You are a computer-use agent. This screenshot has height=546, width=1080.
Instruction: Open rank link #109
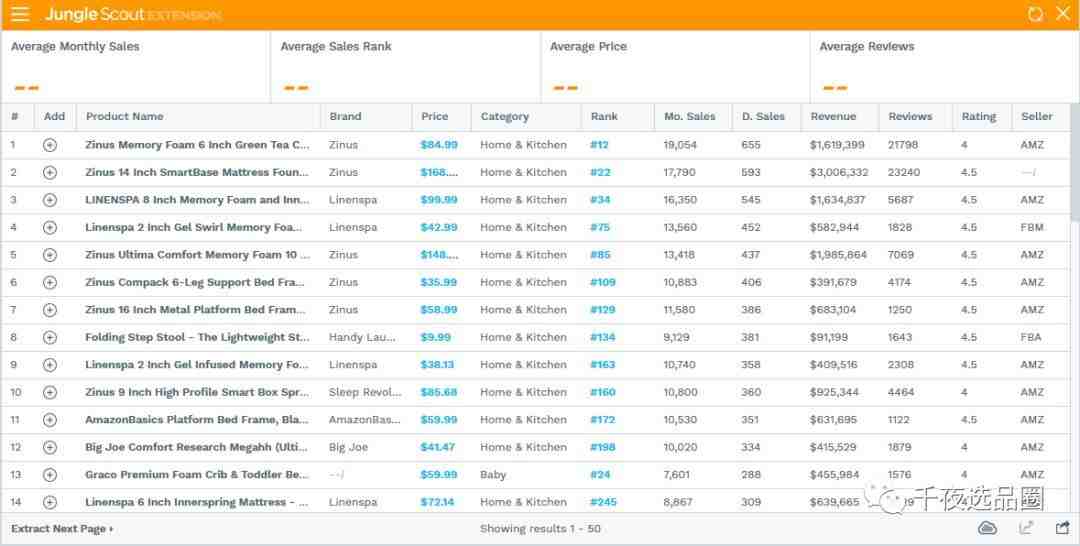(603, 282)
